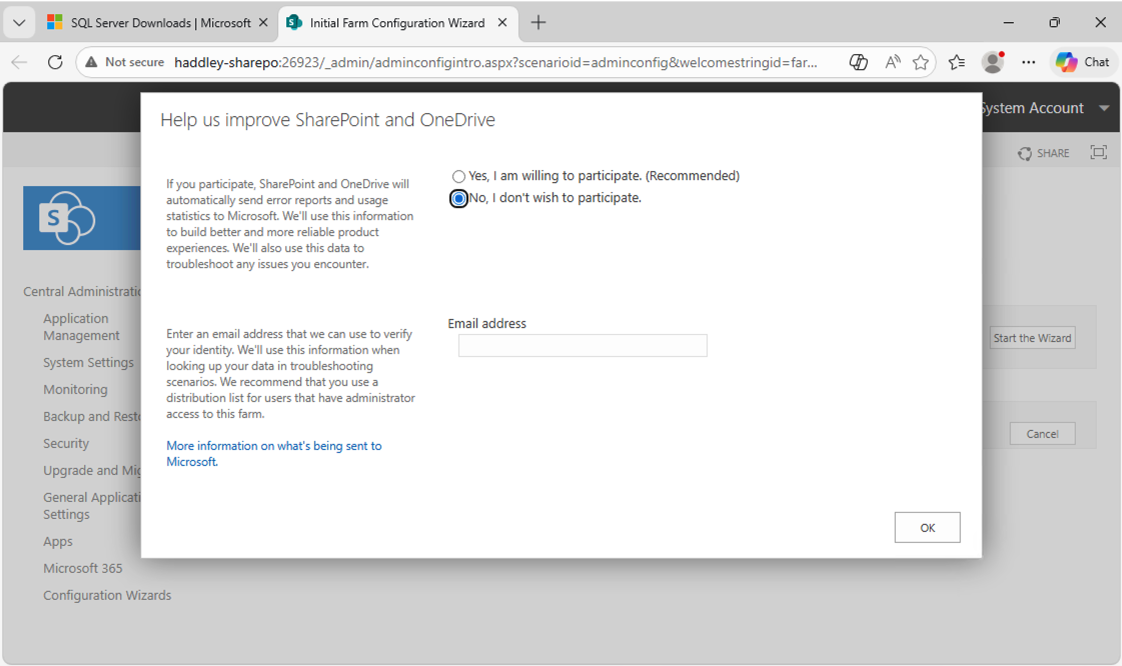Click the Email address input field
This screenshot has width=1122, height=666.
tap(582, 346)
